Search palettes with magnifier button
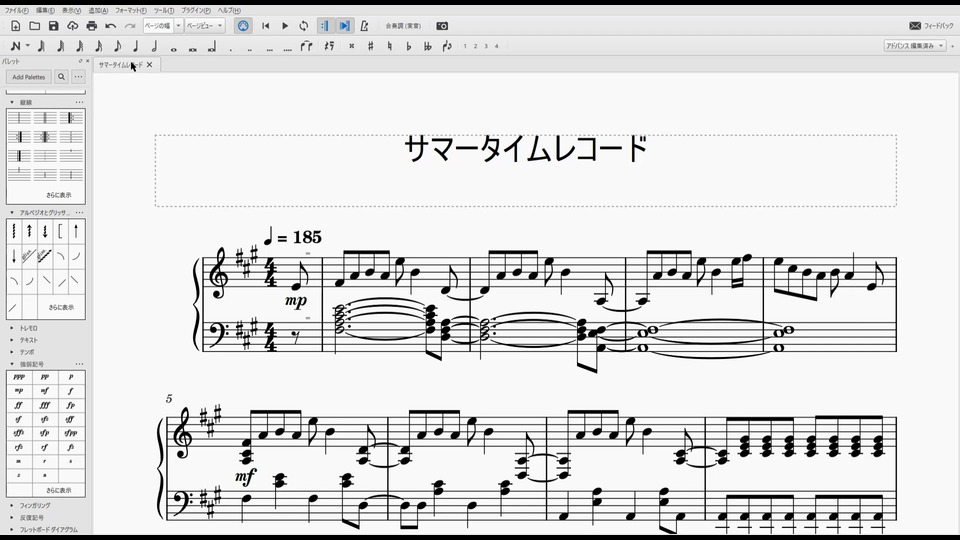Image resolution: width=960 pixels, height=540 pixels. 61,77
